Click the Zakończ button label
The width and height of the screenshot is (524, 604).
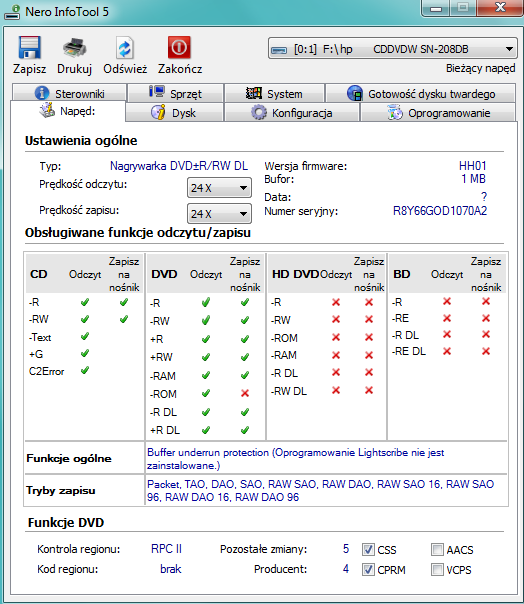coord(180,69)
